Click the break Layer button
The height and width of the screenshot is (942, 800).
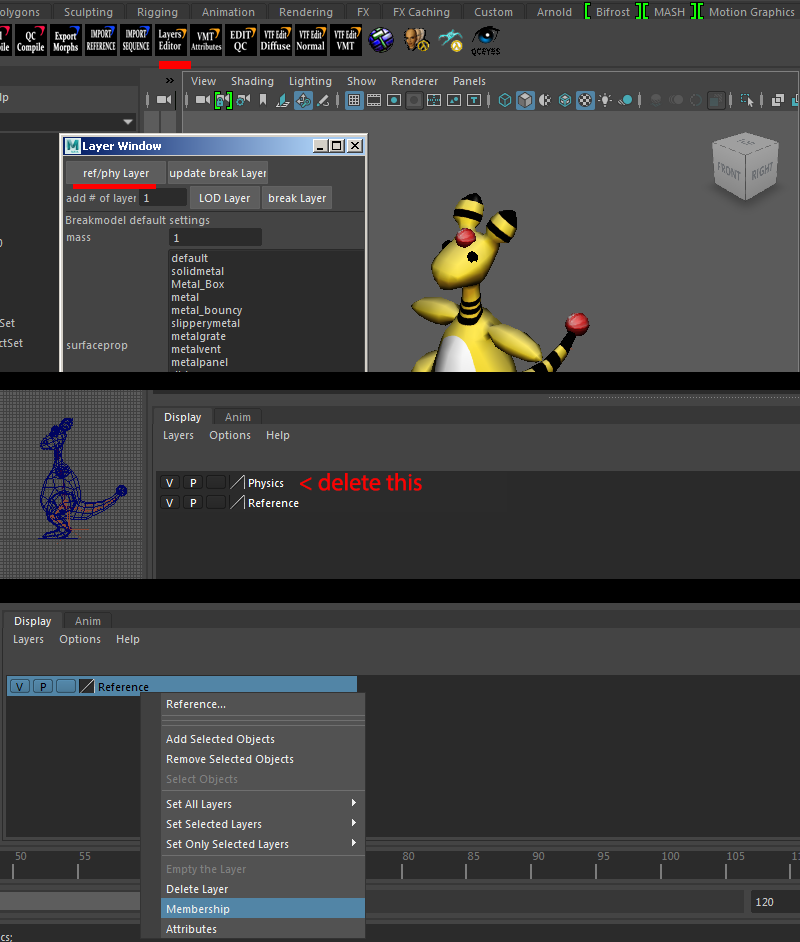[x=297, y=198]
